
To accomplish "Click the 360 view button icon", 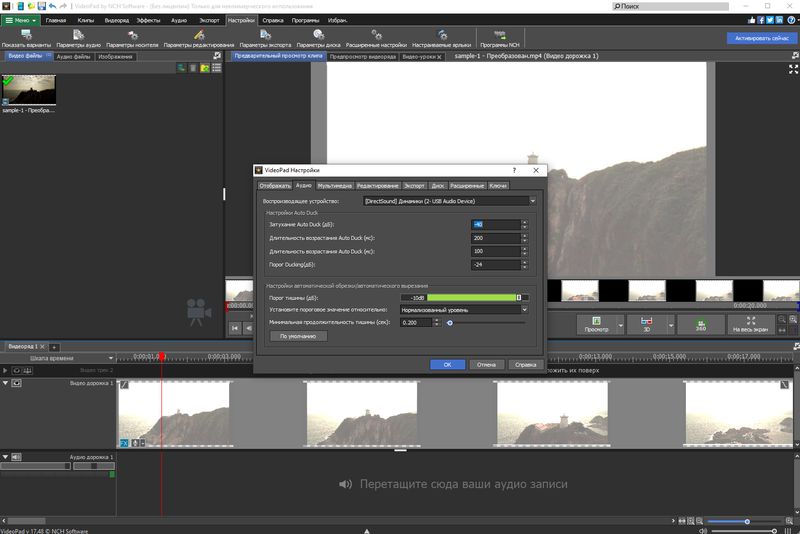I will (701, 321).
